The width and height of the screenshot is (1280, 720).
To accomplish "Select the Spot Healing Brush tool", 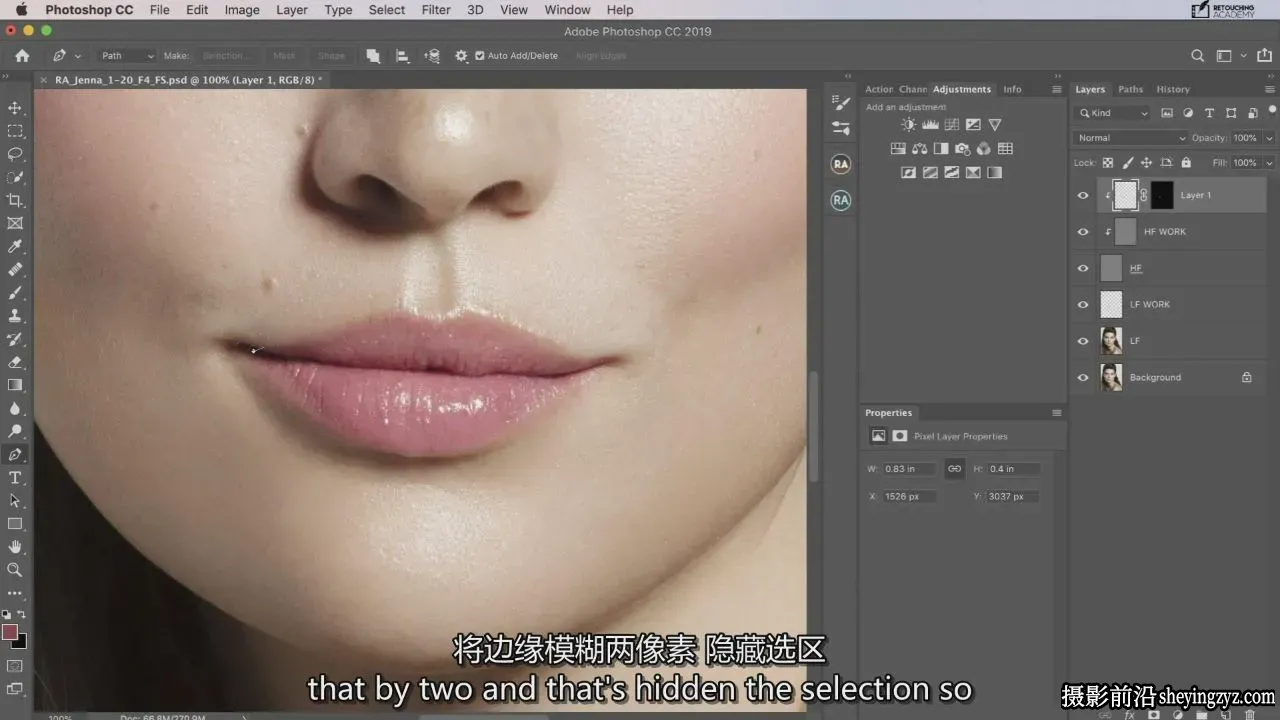I will 15,270.
